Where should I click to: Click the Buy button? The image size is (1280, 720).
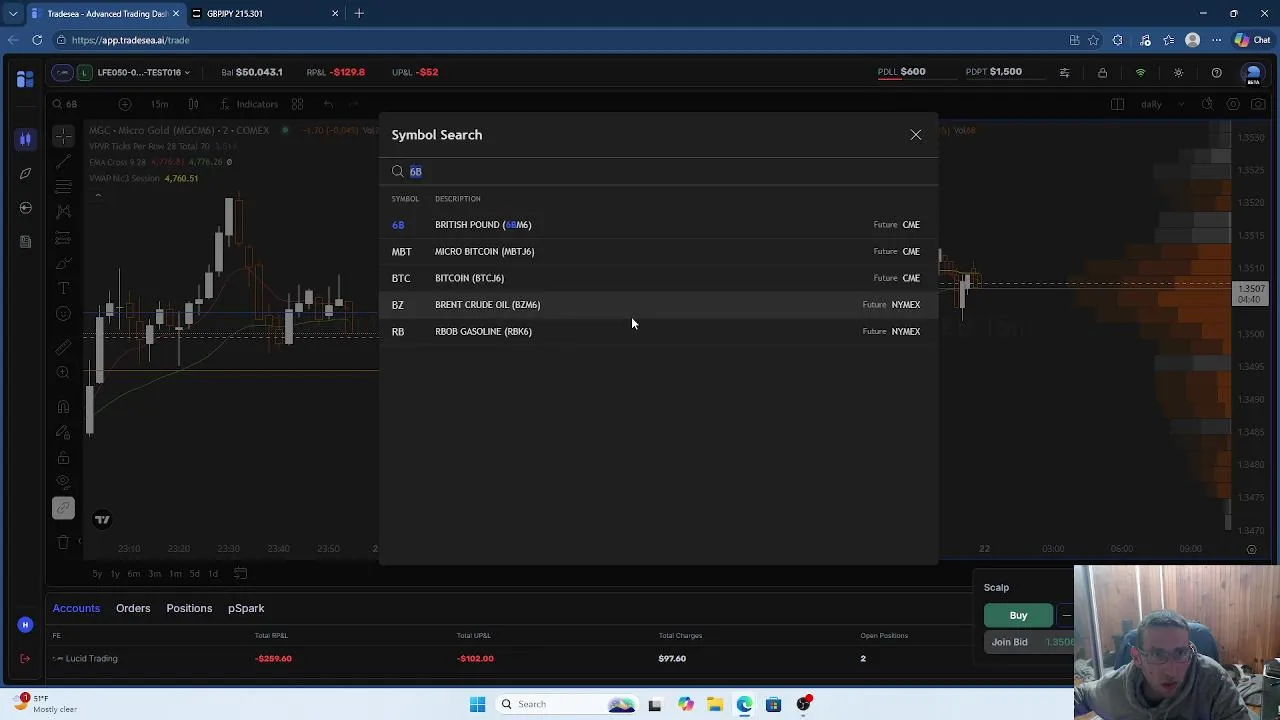(1018, 615)
